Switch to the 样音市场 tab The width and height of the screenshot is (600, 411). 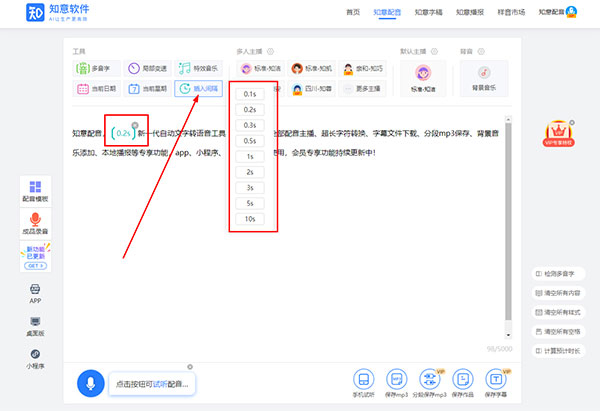pyautogui.click(x=511, y=12)
